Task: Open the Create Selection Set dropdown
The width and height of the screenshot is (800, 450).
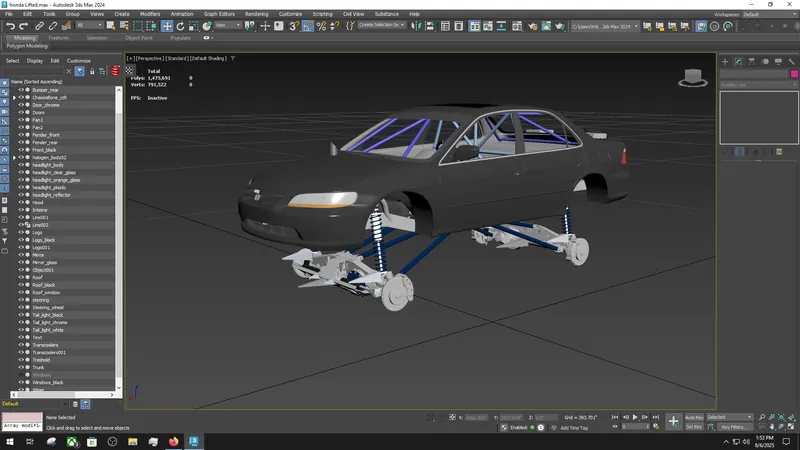Action: click(x=382, y=26)
